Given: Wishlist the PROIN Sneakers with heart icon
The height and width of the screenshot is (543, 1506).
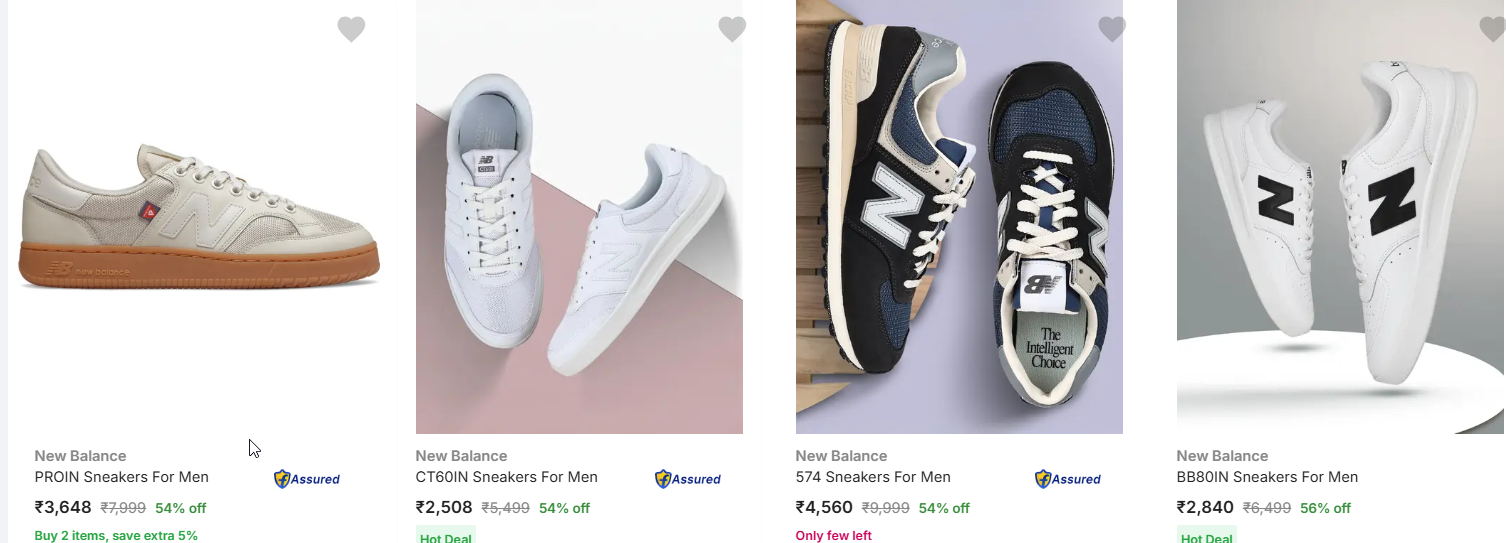Looking at the screenshot, I should coord(351,29).
